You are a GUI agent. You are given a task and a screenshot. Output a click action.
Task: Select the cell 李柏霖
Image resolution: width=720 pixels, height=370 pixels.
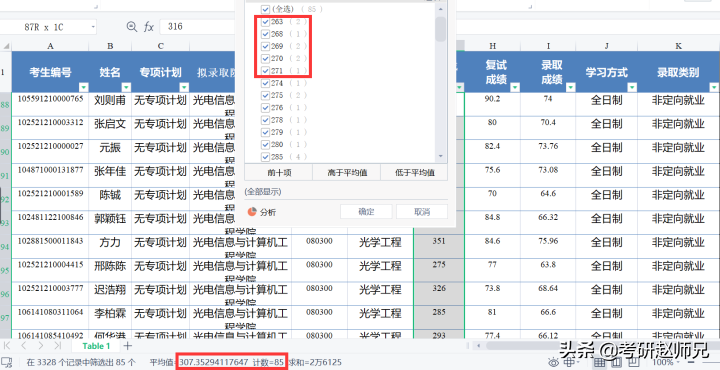click(x=110, y=318)
